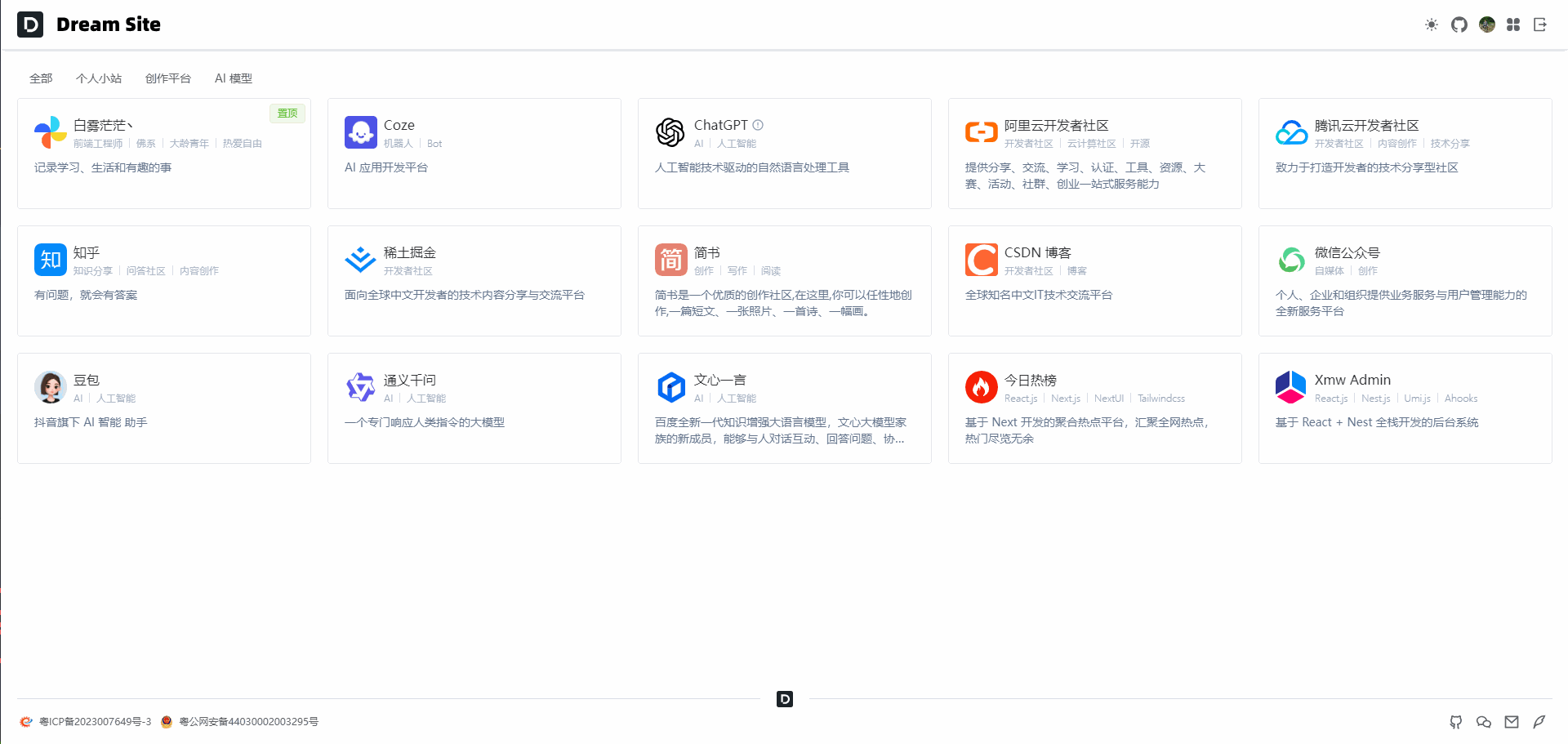The image size is (1568, 744).
Task: Toggle the light/dark theme sun icon
Action: (x=1432, y=25)
